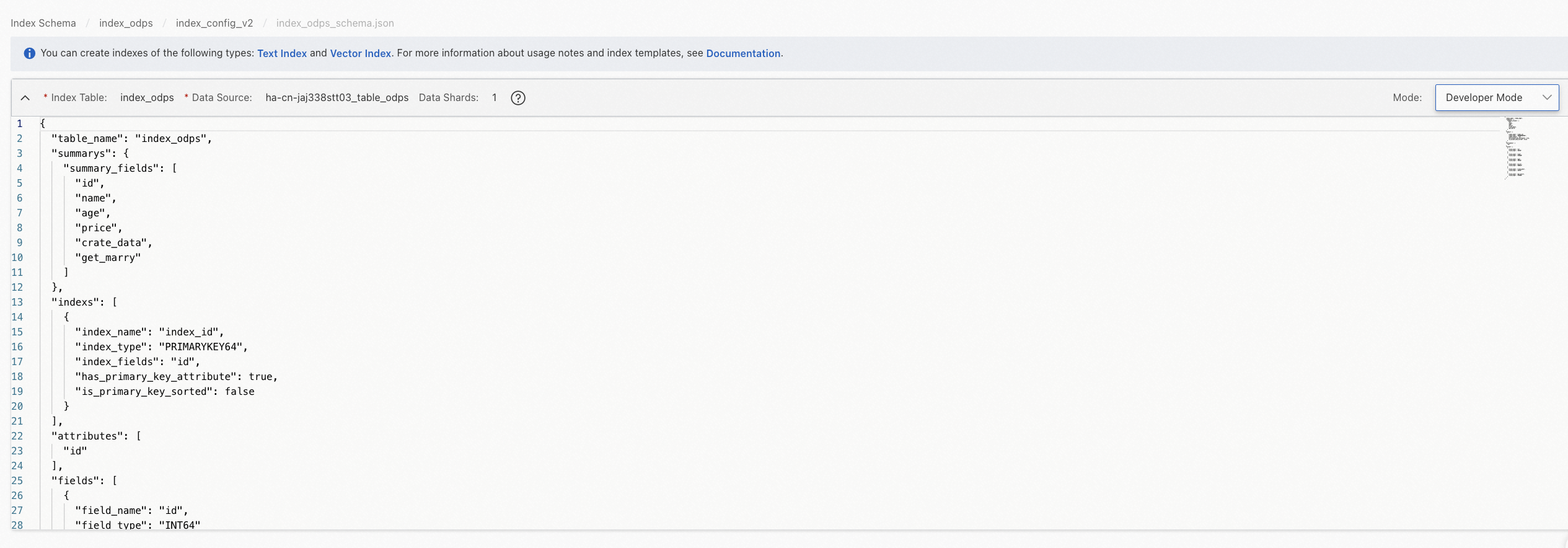Click line number 1 in the gutter

click(x=20, y=123)
